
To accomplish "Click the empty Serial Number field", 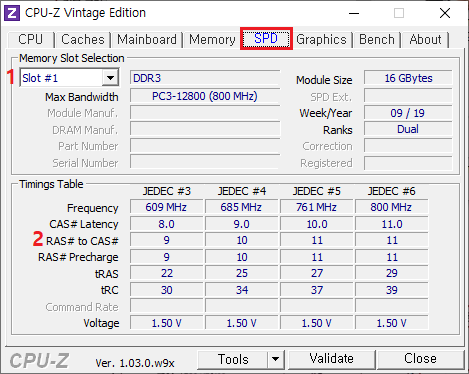I will pyautogui.click(x=205, y=162).
